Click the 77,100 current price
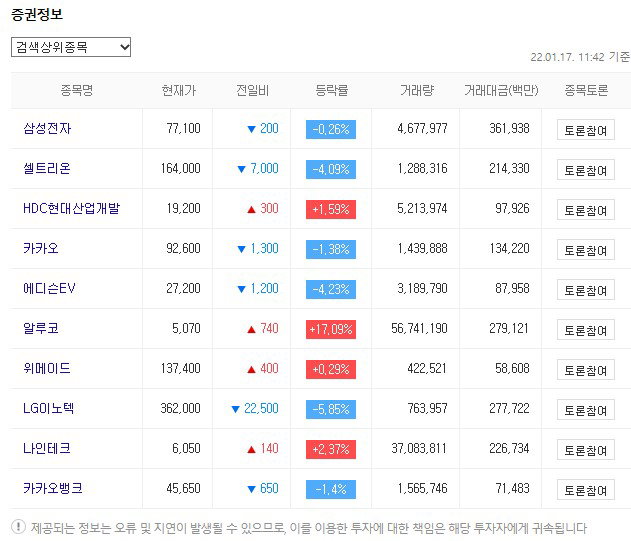Screen dimensions: 631x541 click(x=184, y=128)
